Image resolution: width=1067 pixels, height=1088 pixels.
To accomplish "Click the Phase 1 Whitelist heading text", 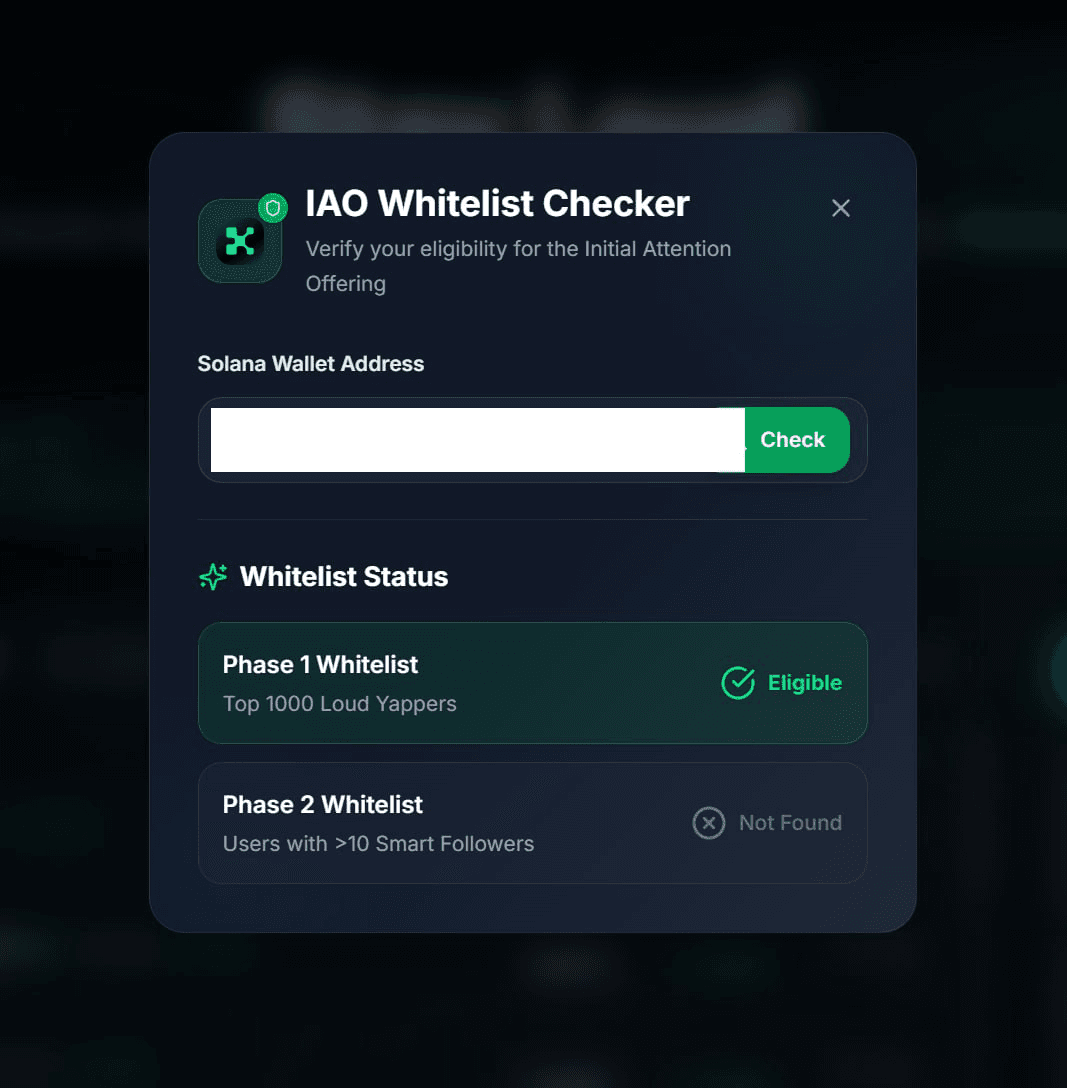I will [321, 665].
